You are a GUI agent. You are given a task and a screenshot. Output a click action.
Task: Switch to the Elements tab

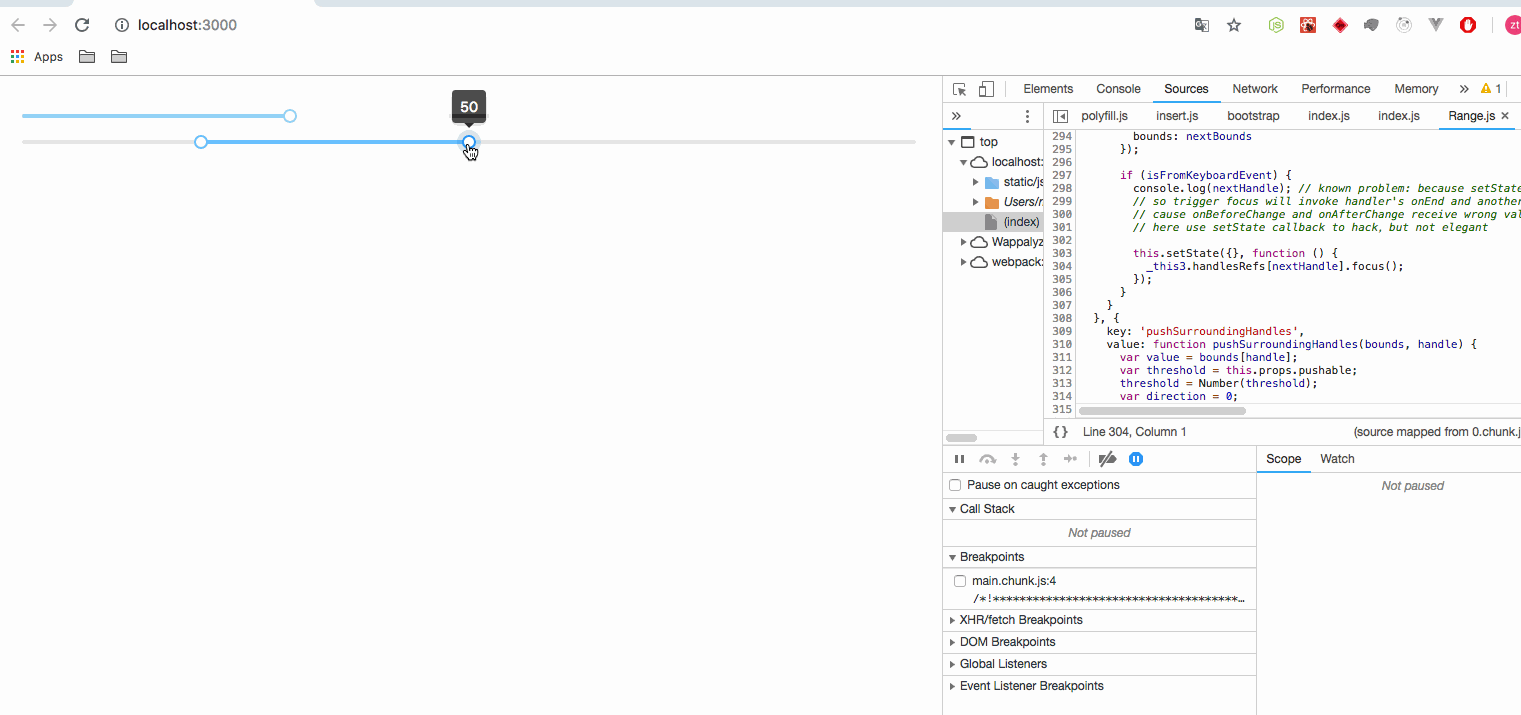[1048, 89]
